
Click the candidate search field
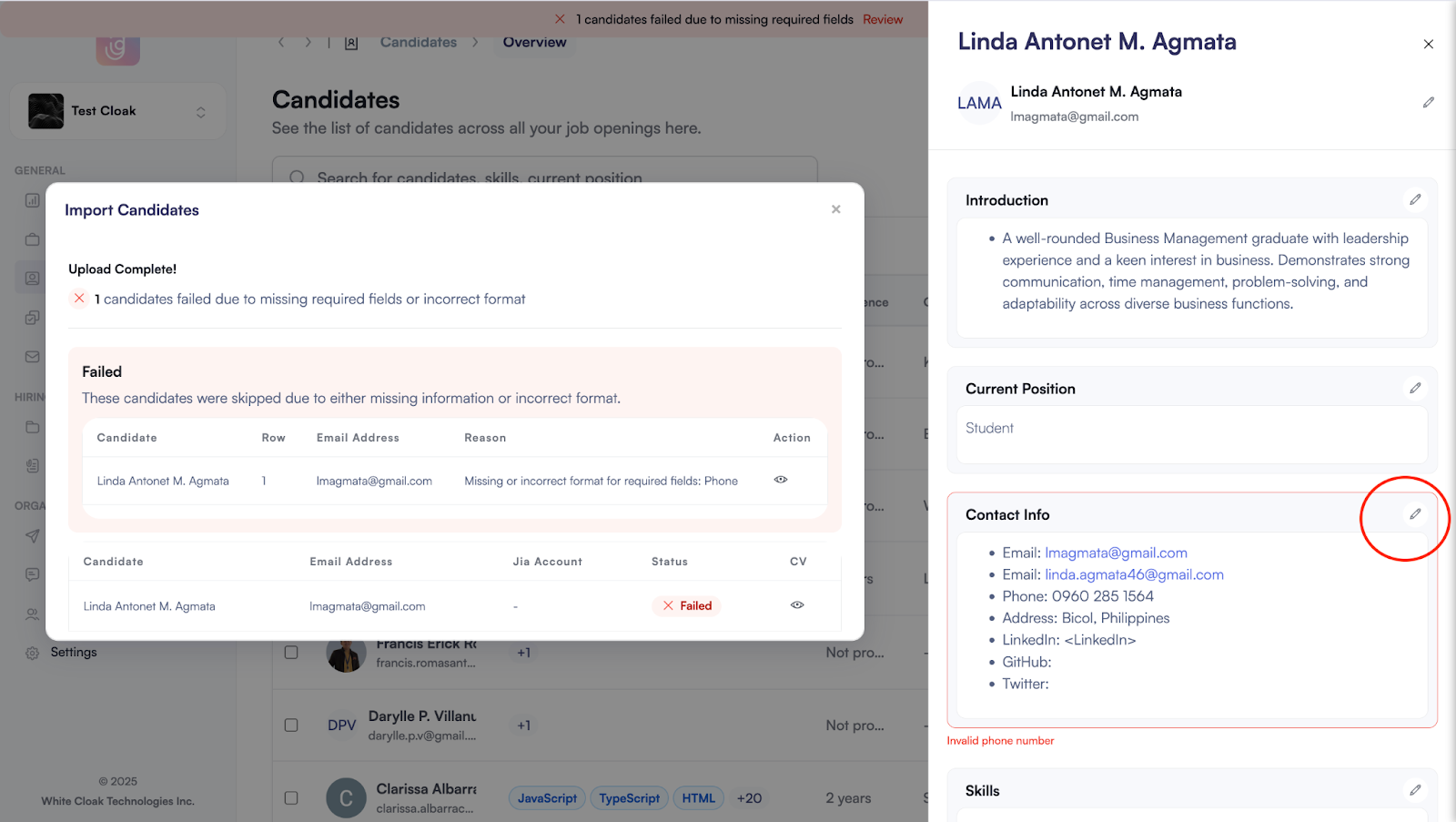(x=546, y=173)
